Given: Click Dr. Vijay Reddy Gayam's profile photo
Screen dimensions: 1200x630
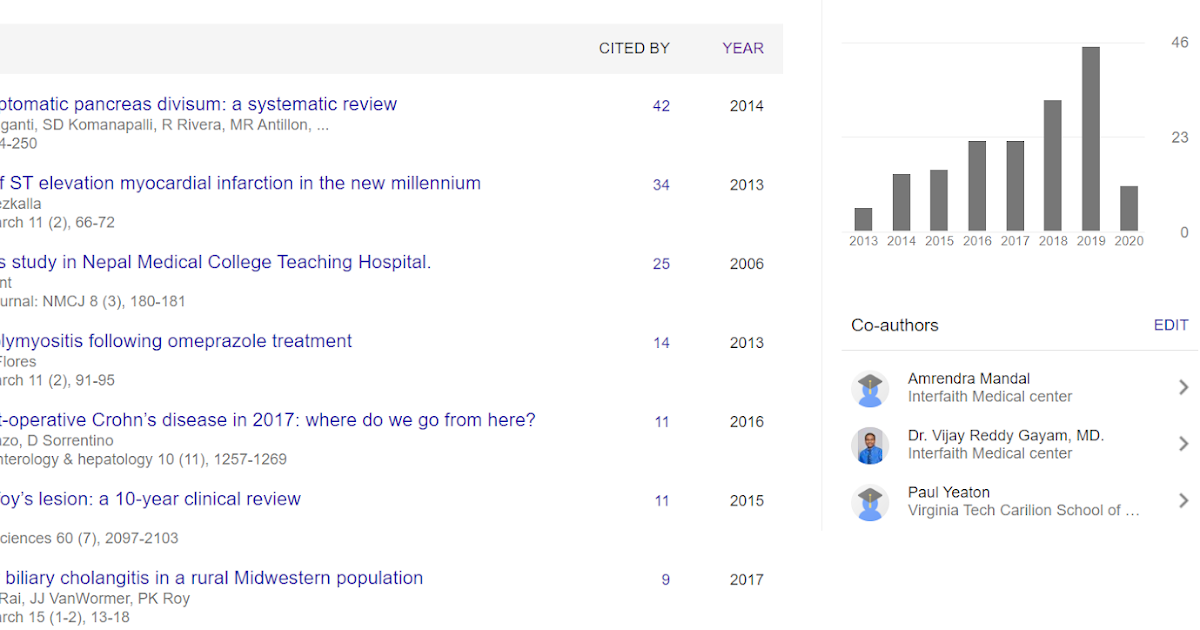Looking at the screenshot, I should tap(870, 445).
